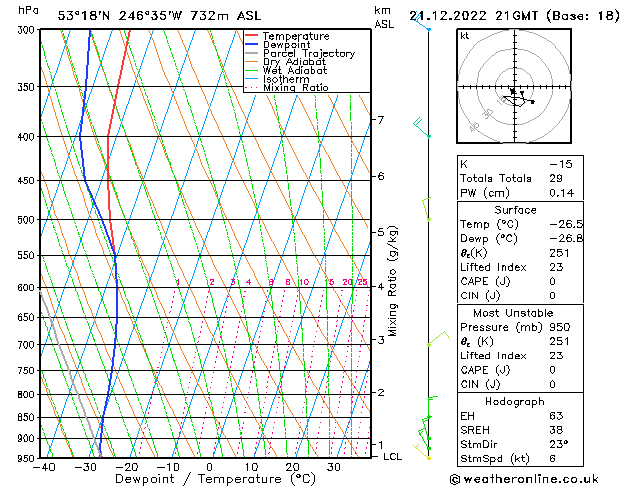The image size is (629, 486).
Task: Click the wind barb at 700 hPa
Action: coord(438,339)
